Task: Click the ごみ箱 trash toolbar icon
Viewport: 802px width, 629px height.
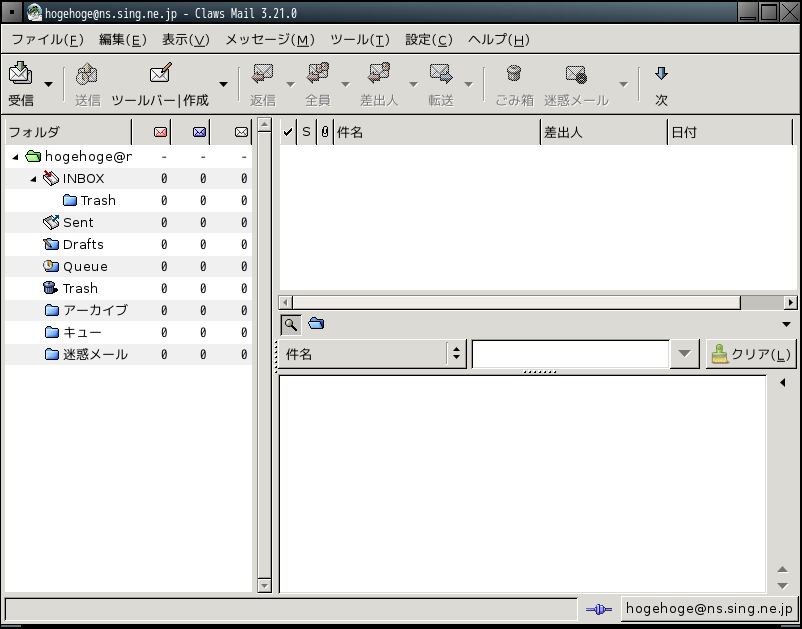Action: click(x=514, y=74)
